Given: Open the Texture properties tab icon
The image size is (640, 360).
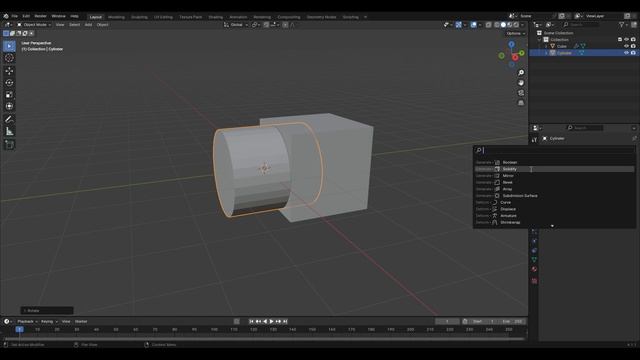Looking at the screenshot, I should click(534, 281).
